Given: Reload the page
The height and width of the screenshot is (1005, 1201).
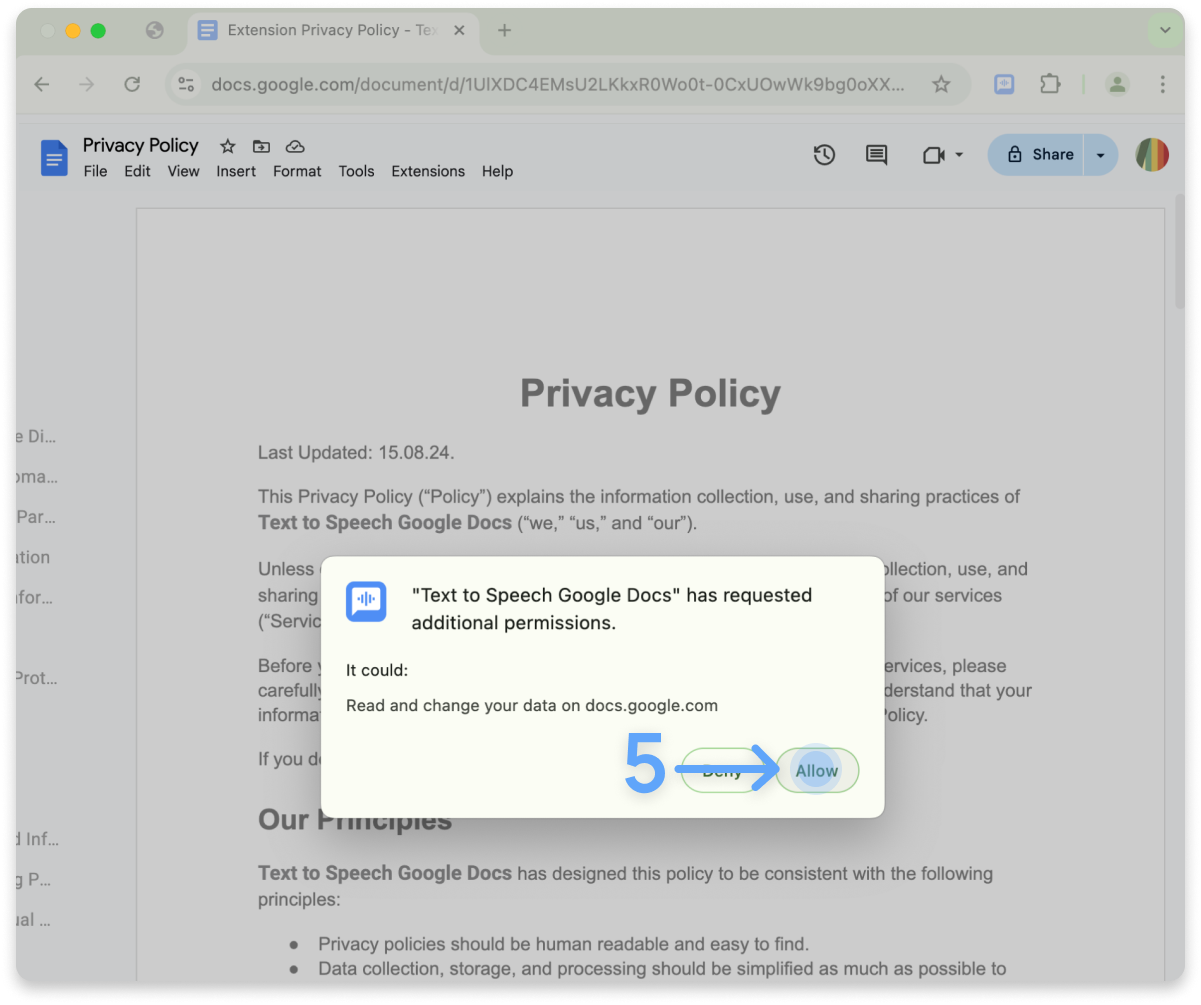Looking at the screenshot, I should (132, 84).
